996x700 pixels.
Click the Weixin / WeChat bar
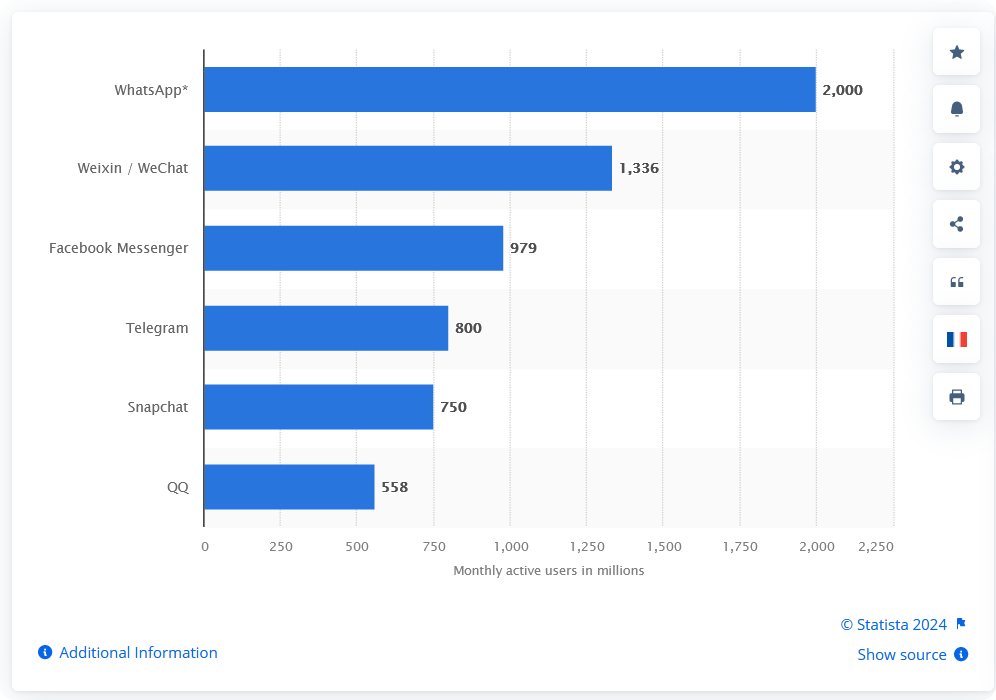408,168
